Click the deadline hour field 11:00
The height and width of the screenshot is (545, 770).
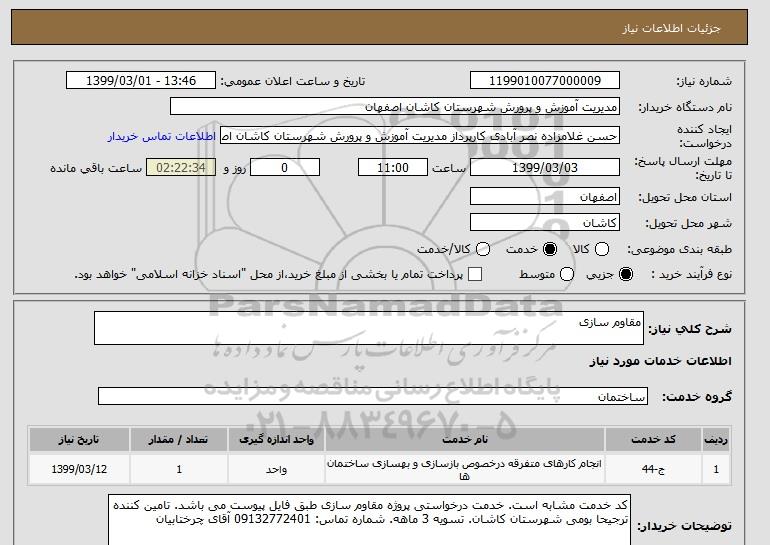pos(393,167)
